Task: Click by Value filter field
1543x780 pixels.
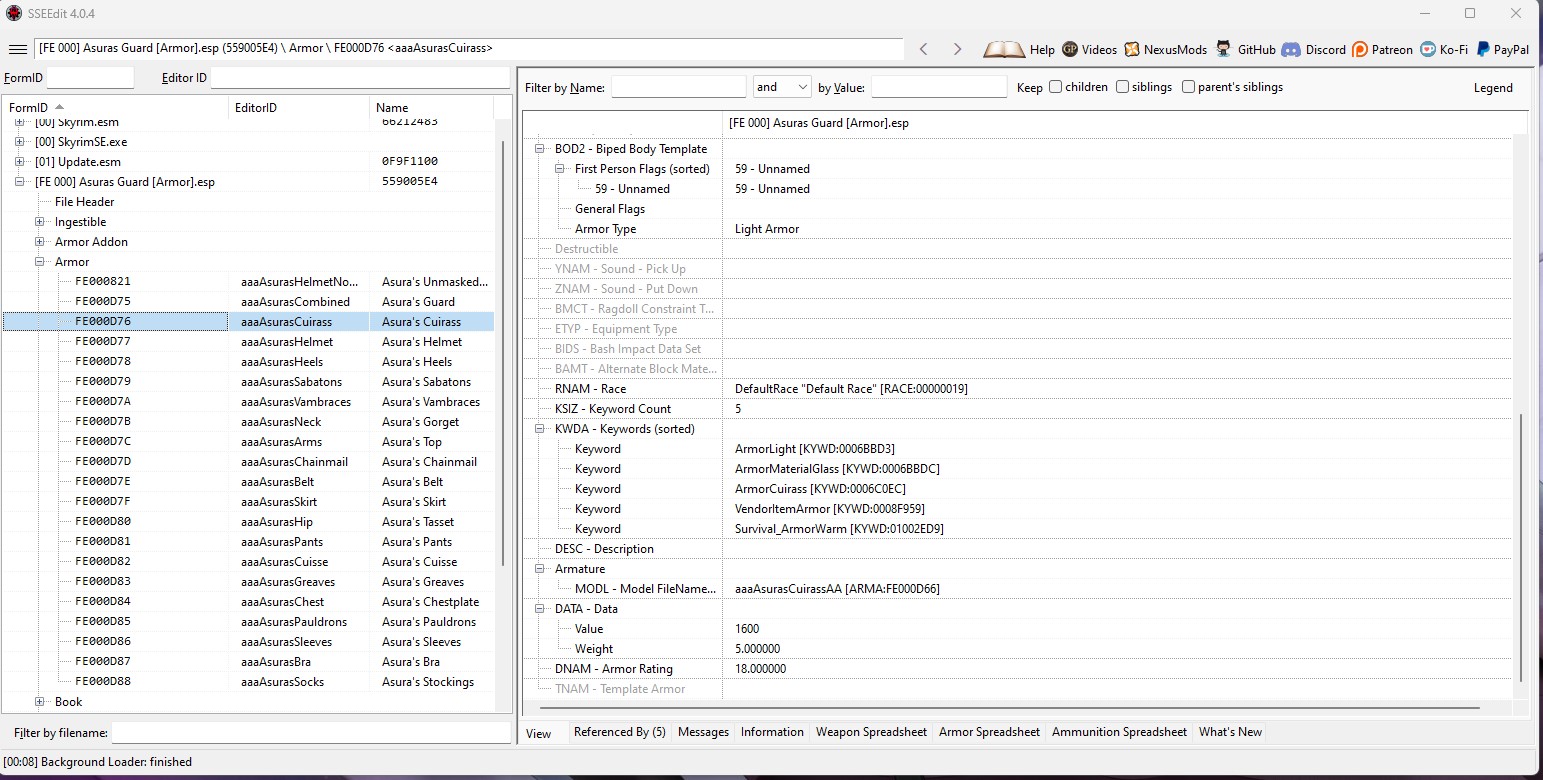Action: coord(939,87)
